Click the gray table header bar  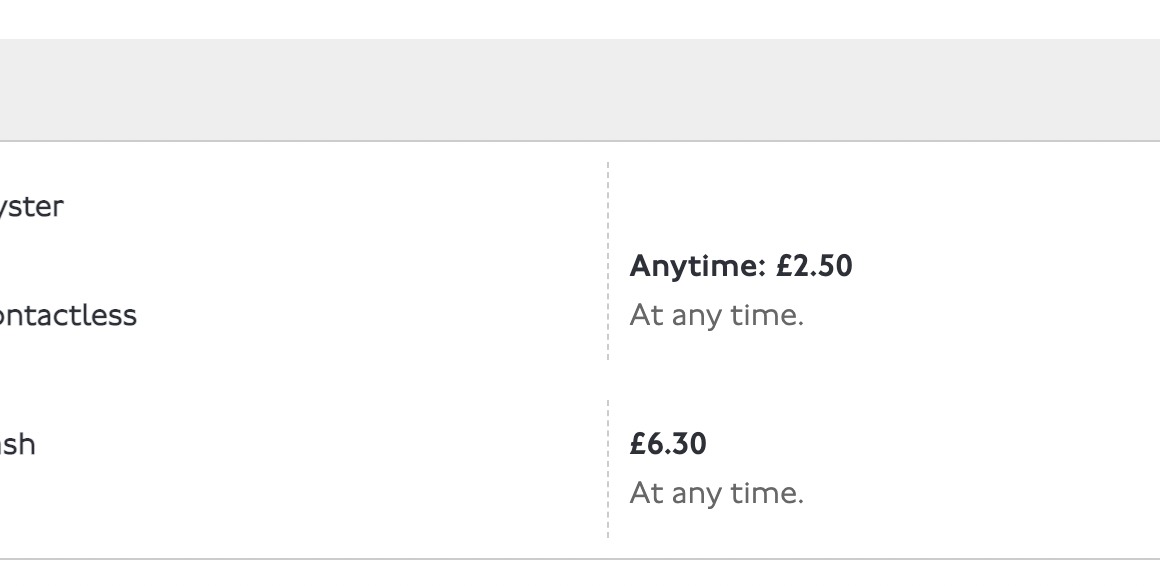(x=580, y=90)
